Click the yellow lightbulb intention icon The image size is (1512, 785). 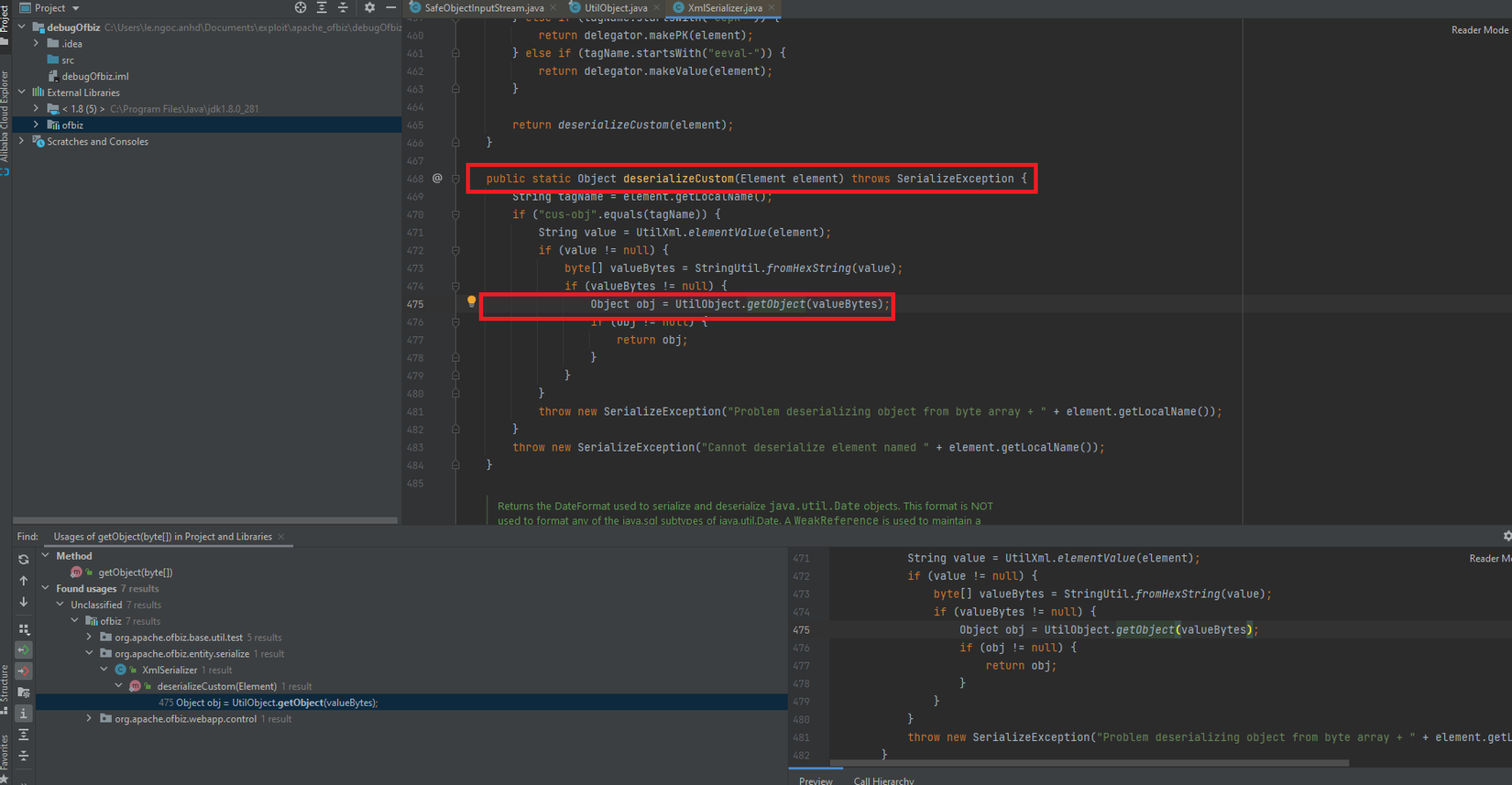point(471,301)
